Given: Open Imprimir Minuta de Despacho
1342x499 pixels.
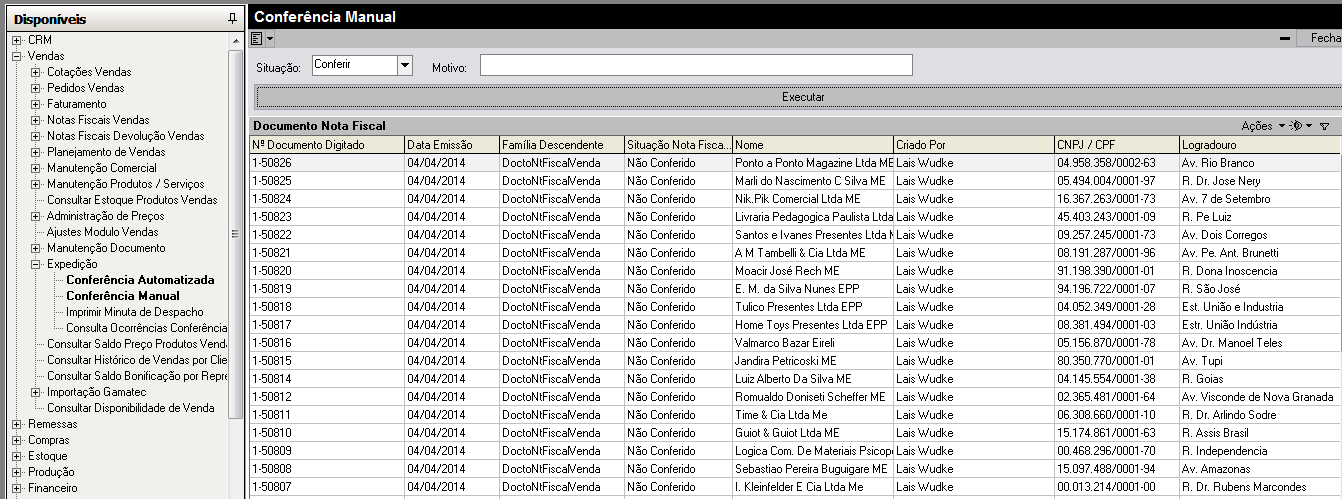Looking at the screenshot, I should click(134, 312).
